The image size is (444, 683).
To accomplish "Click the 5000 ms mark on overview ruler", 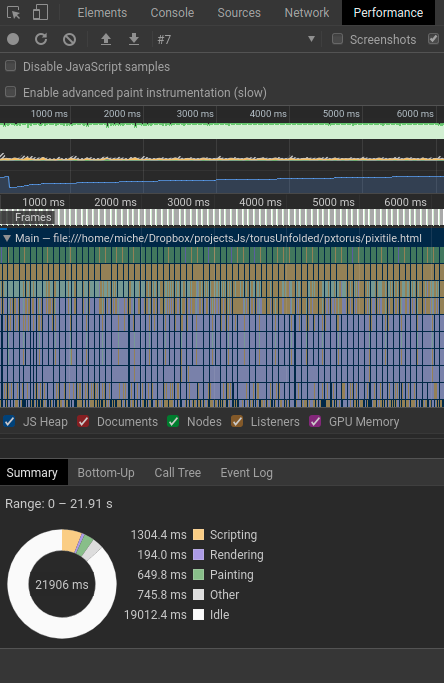I will pos(341,114).
